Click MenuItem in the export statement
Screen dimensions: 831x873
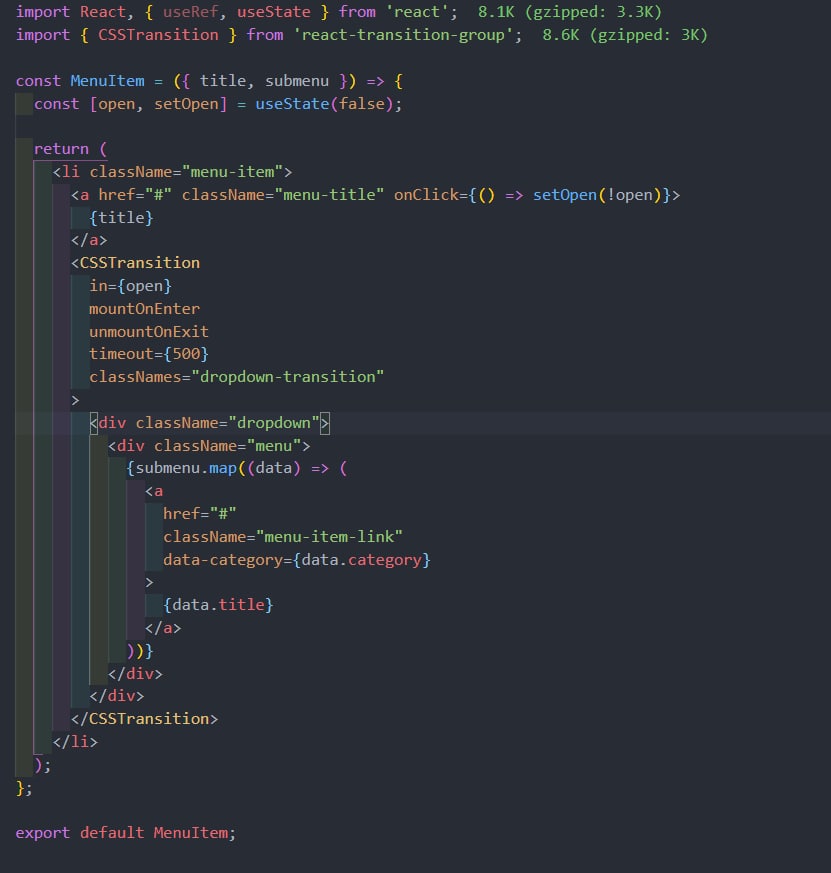[190, 833]
